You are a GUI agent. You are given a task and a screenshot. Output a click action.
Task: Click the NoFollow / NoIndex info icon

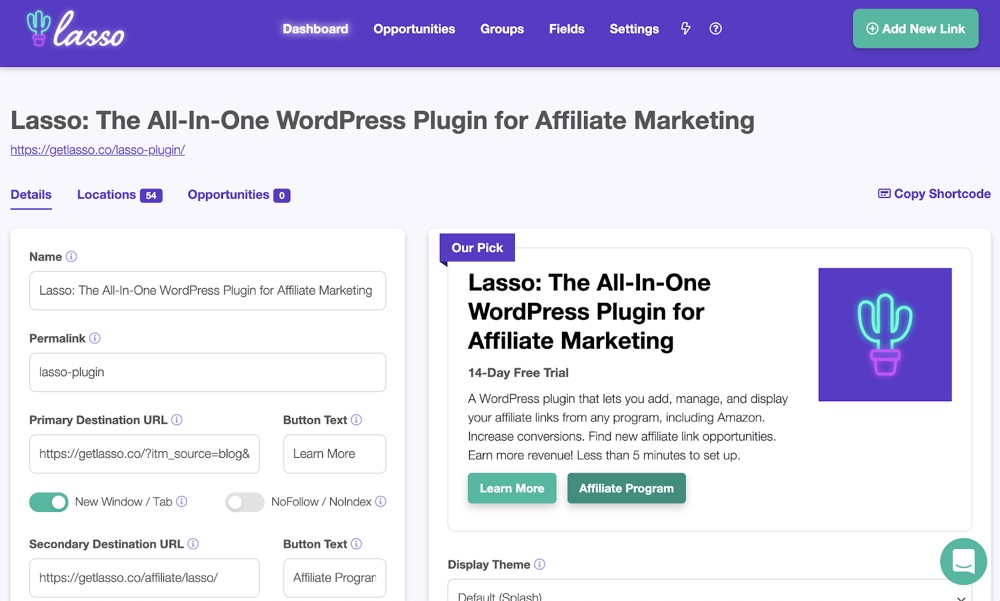tap(381, 501)
